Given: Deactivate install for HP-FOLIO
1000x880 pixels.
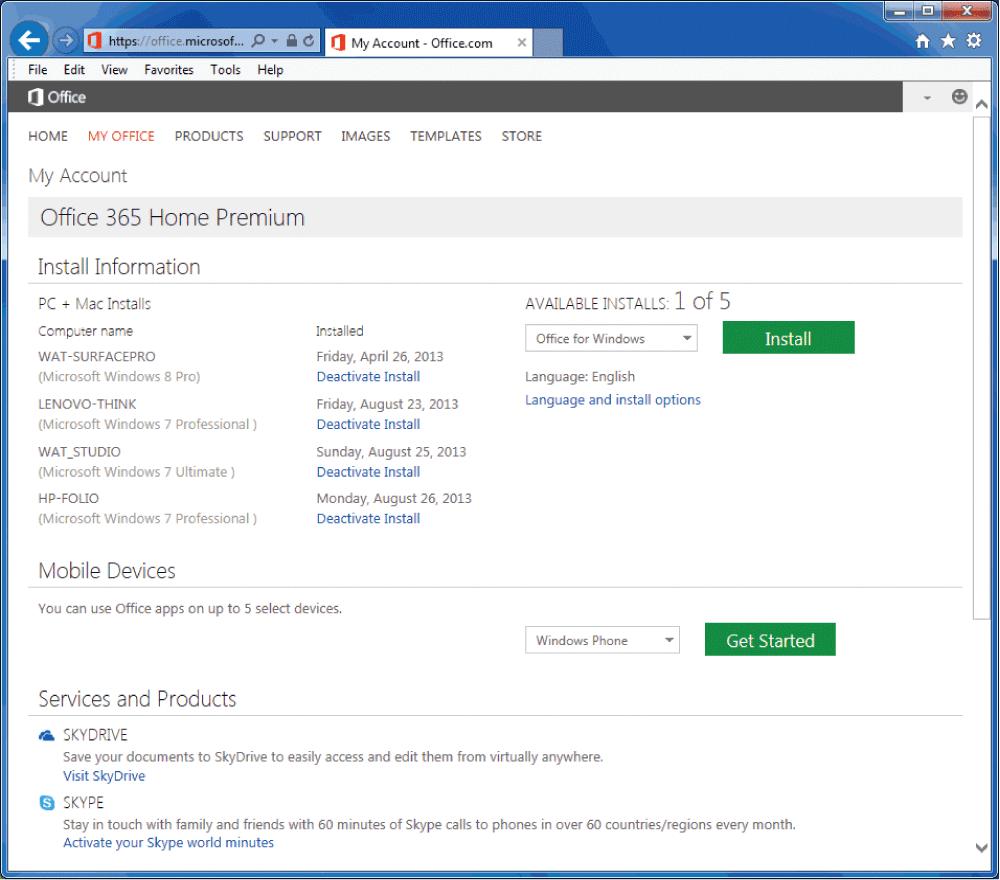Looking at the screenshot, I should coord(368,518).
